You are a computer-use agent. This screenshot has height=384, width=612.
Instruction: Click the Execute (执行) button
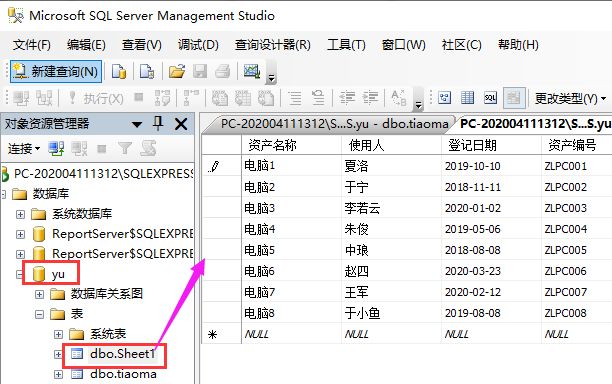pos(96,98)
